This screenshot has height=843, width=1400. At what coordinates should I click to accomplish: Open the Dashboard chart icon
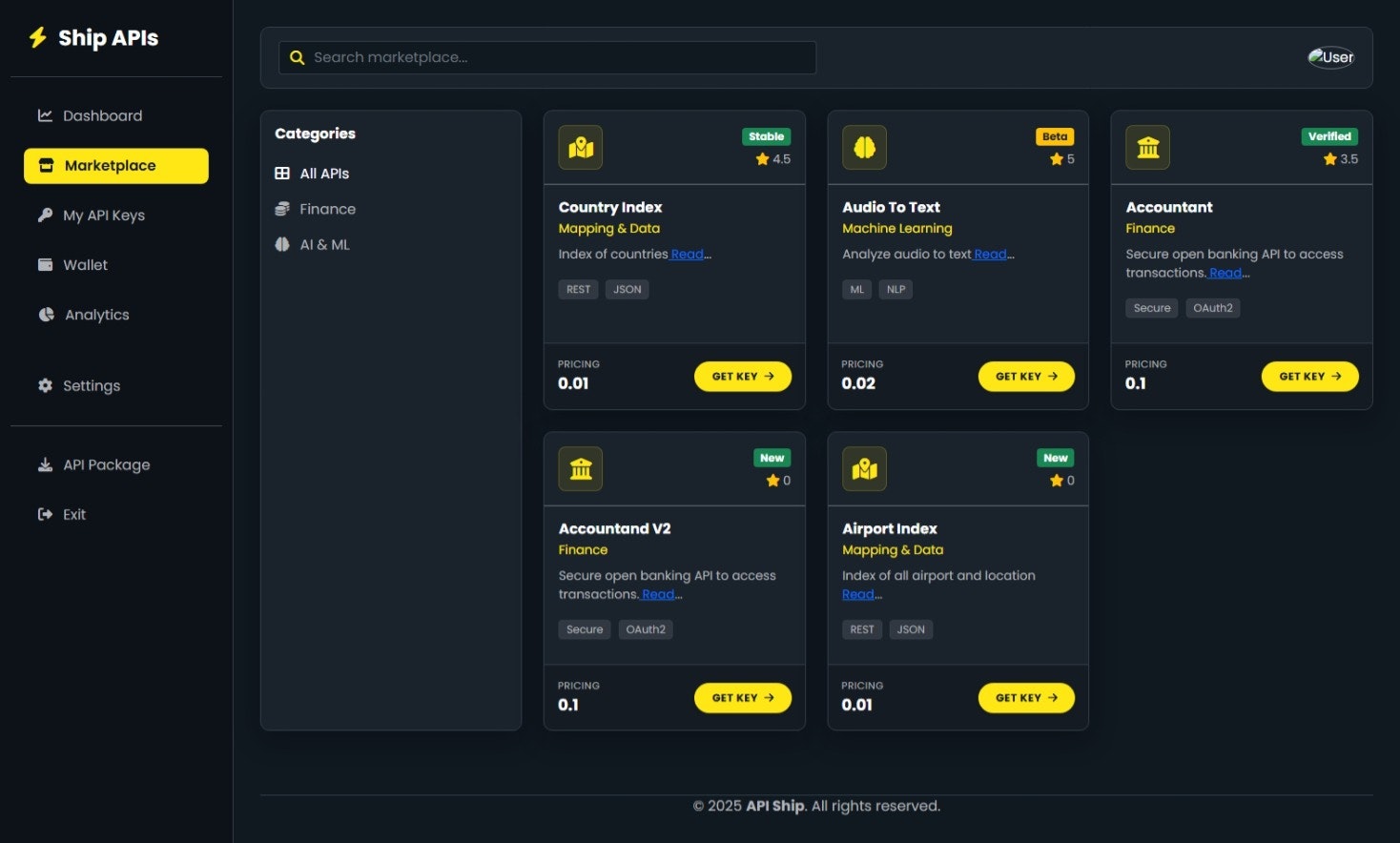coord(45,115)
